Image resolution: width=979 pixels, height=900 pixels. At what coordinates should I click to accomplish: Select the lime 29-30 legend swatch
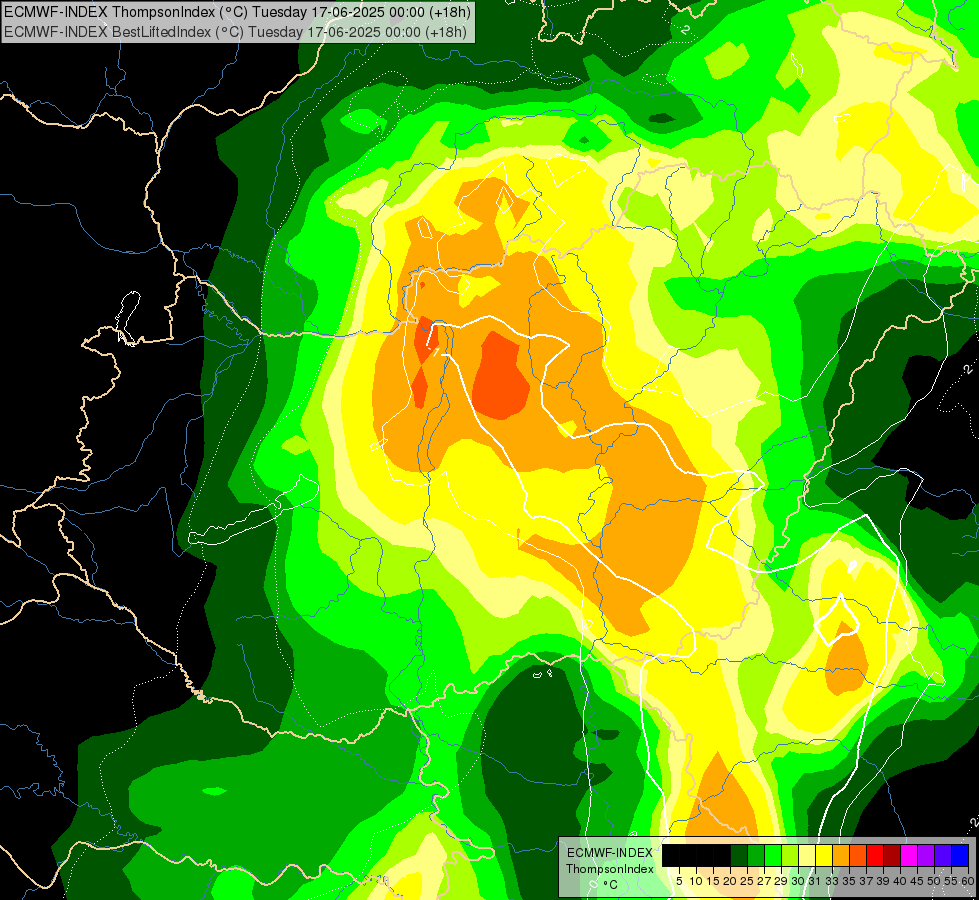[x=790, y=855]
